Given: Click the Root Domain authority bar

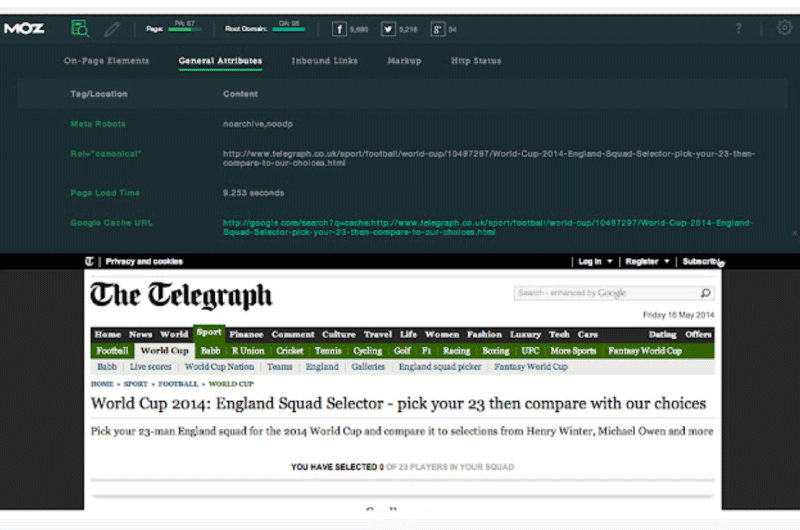Looking at the screenshot, I should pos(289,30).
